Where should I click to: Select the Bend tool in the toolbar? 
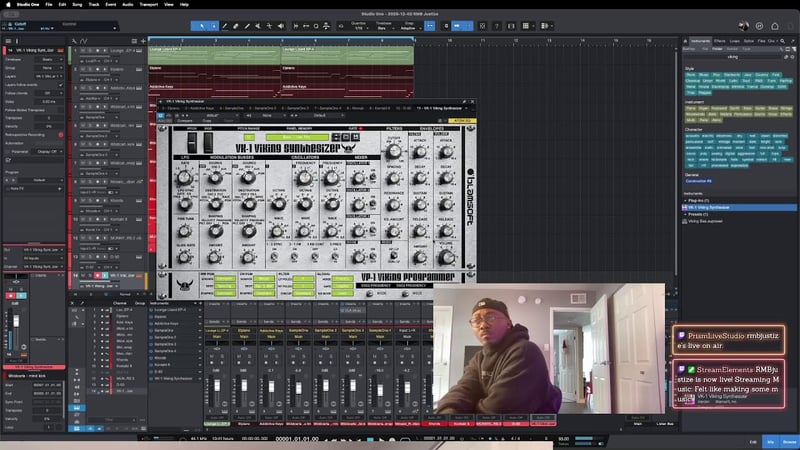[x=269, y=26]
